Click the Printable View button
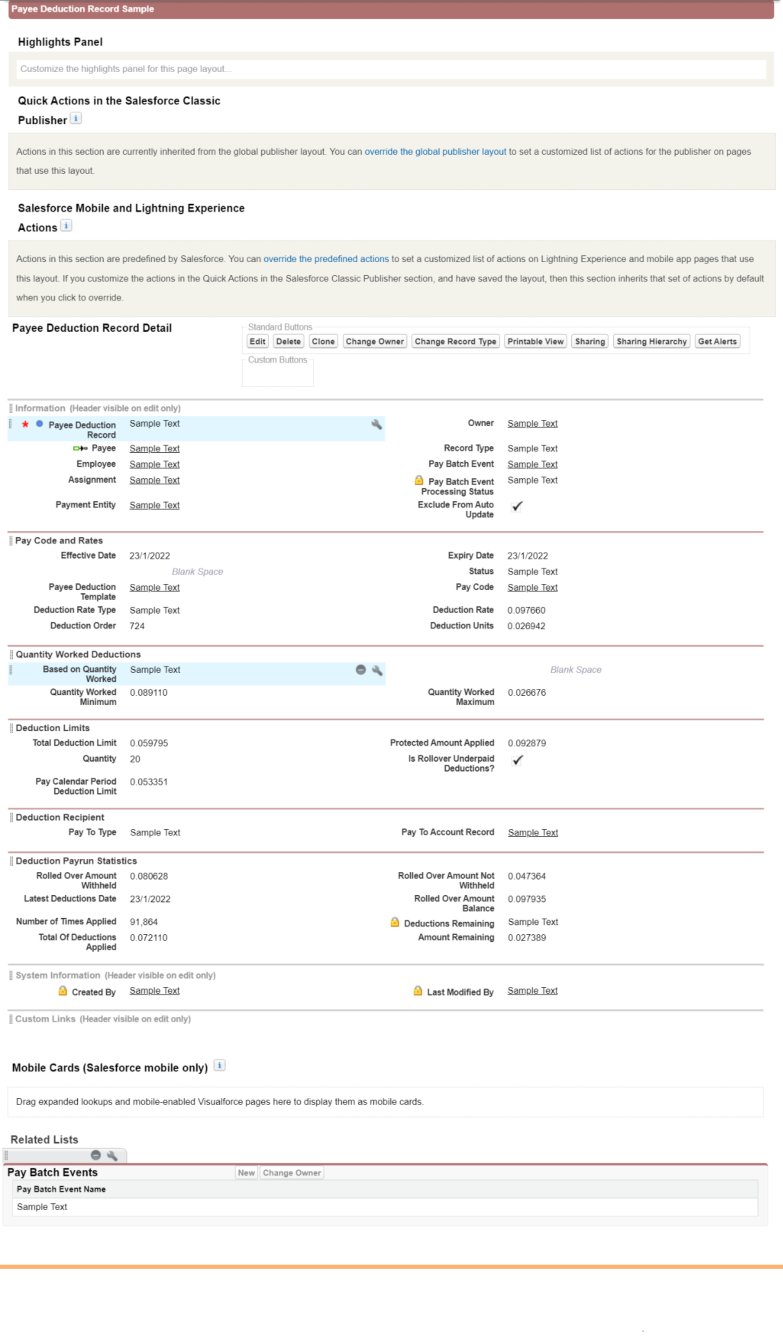 (x=536, y=342)
